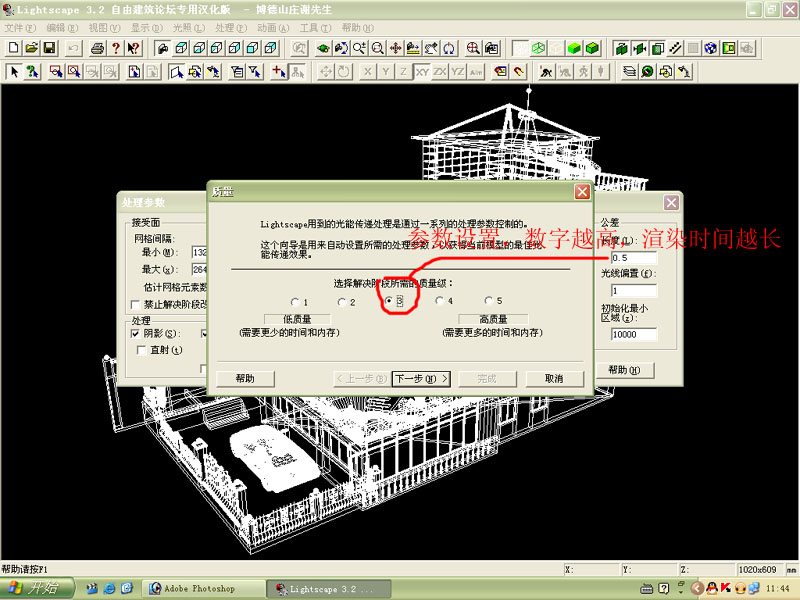Click the red pan arrows icon

click(395, 48)
